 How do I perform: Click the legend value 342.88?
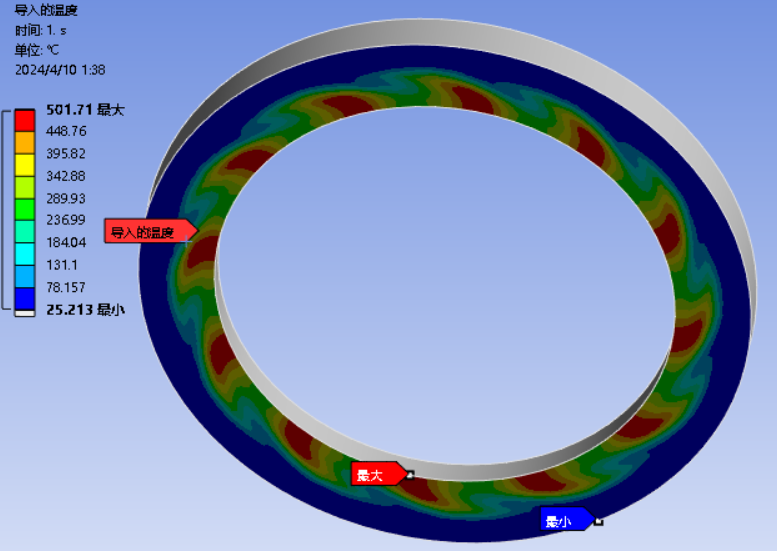(x=66, y=176)
